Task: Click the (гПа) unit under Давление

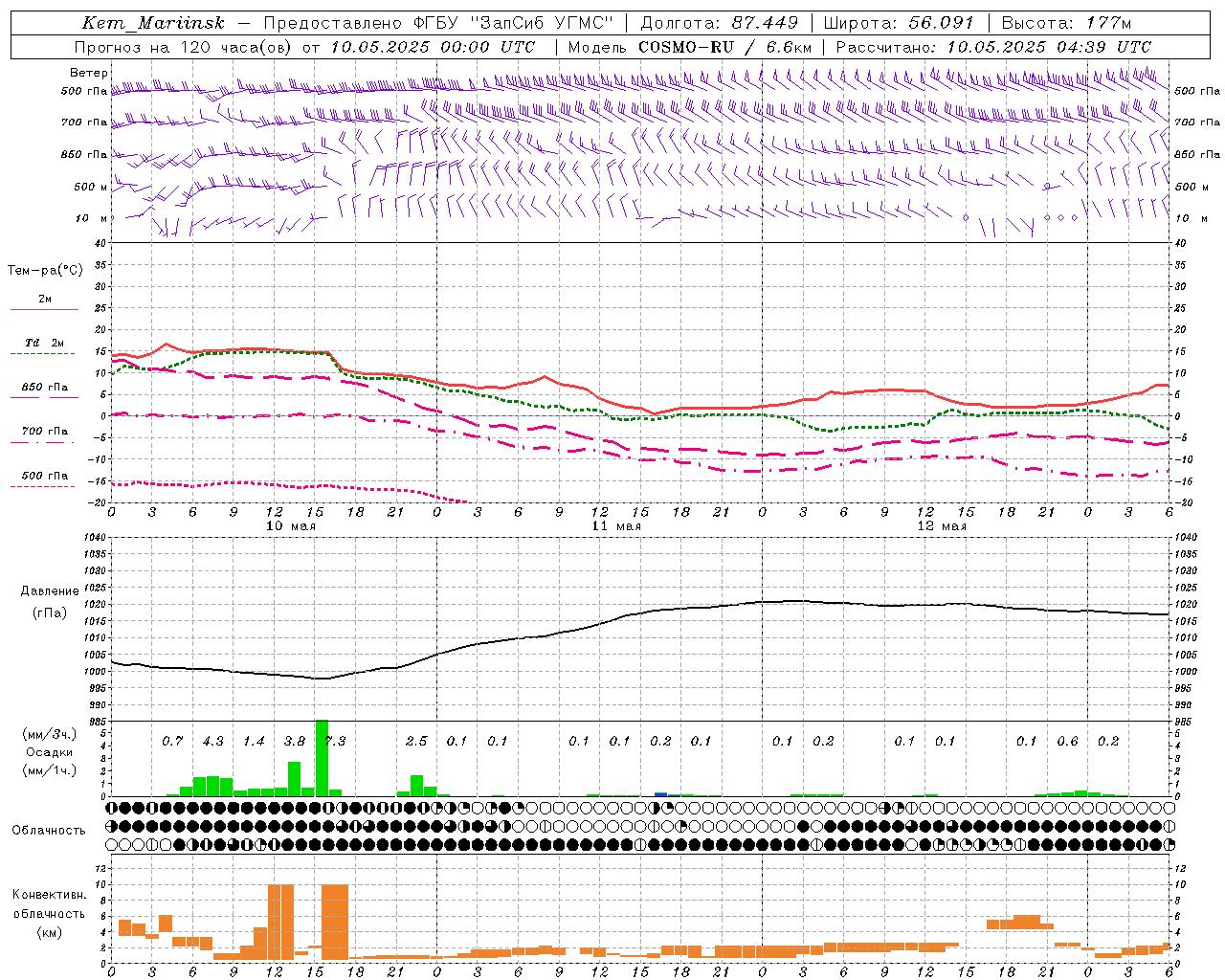Action: tap(50, 613)
